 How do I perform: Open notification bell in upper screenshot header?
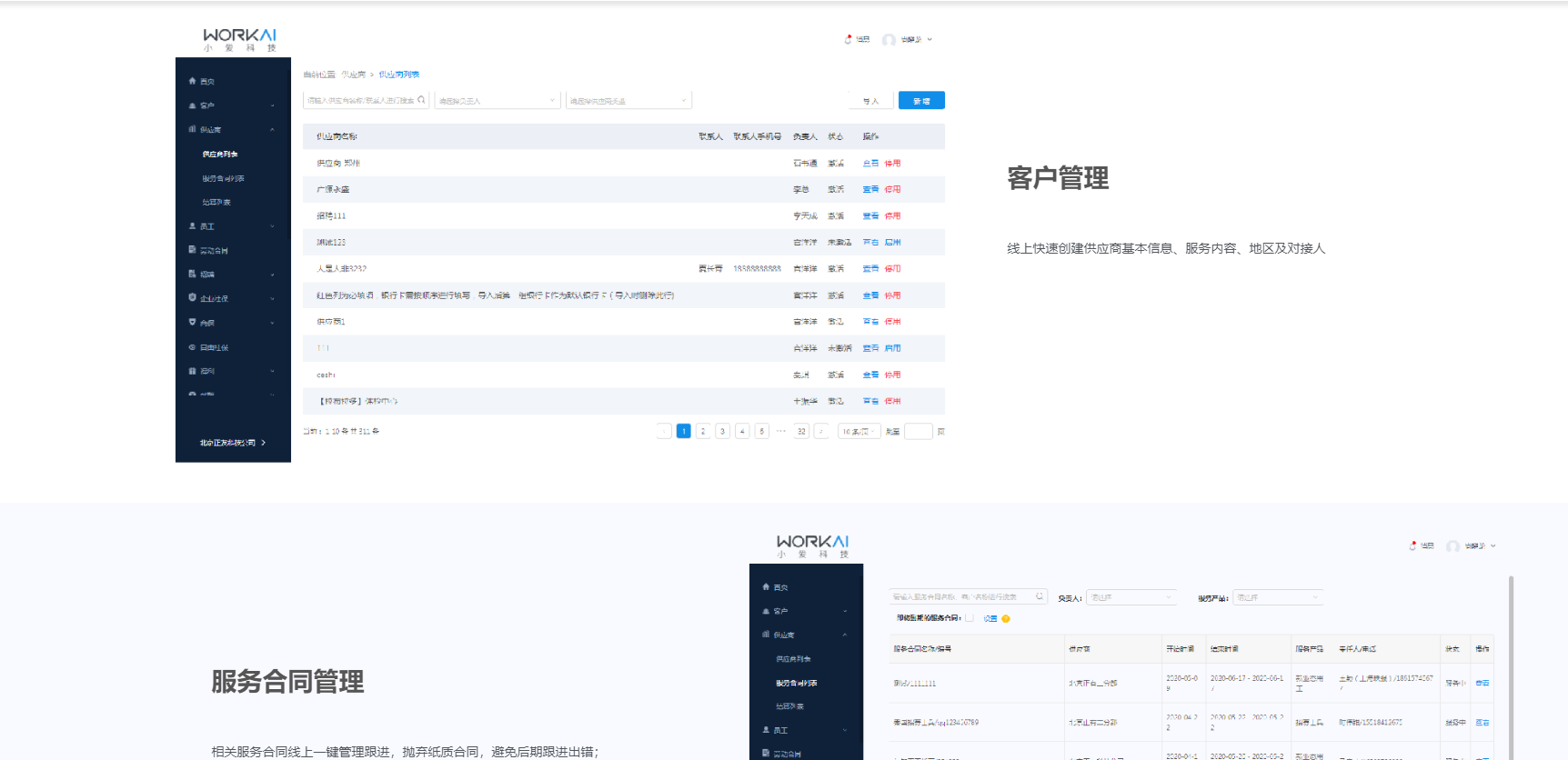(x=848, y=39)
